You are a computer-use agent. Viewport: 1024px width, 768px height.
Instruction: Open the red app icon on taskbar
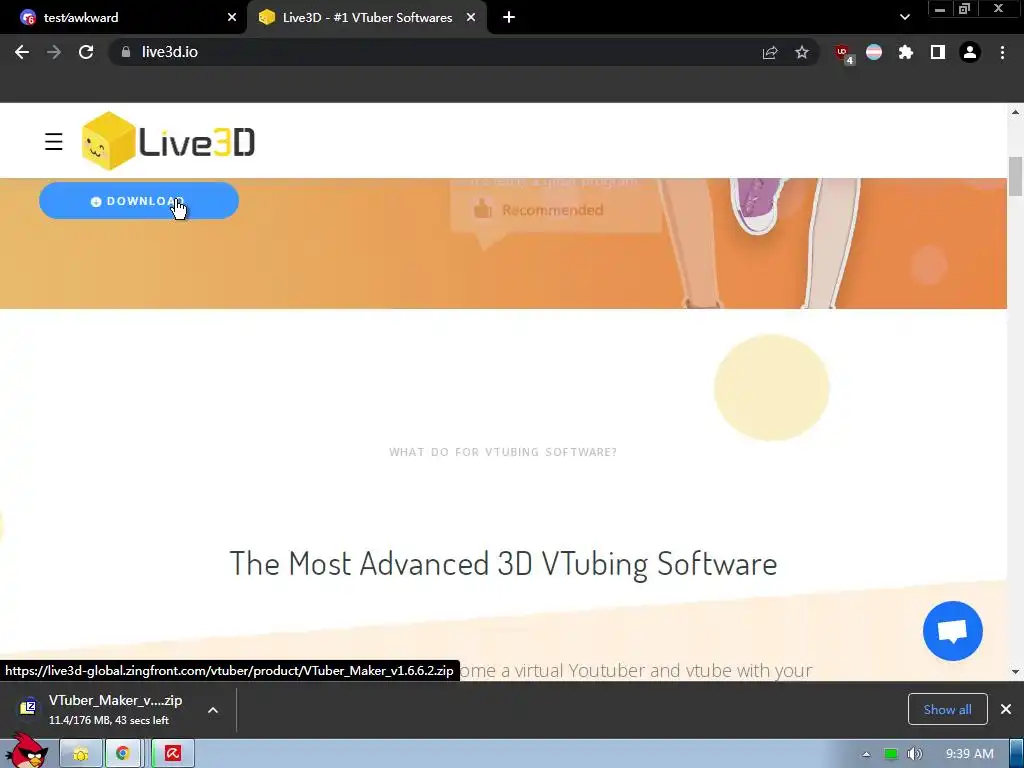[172, 754]
